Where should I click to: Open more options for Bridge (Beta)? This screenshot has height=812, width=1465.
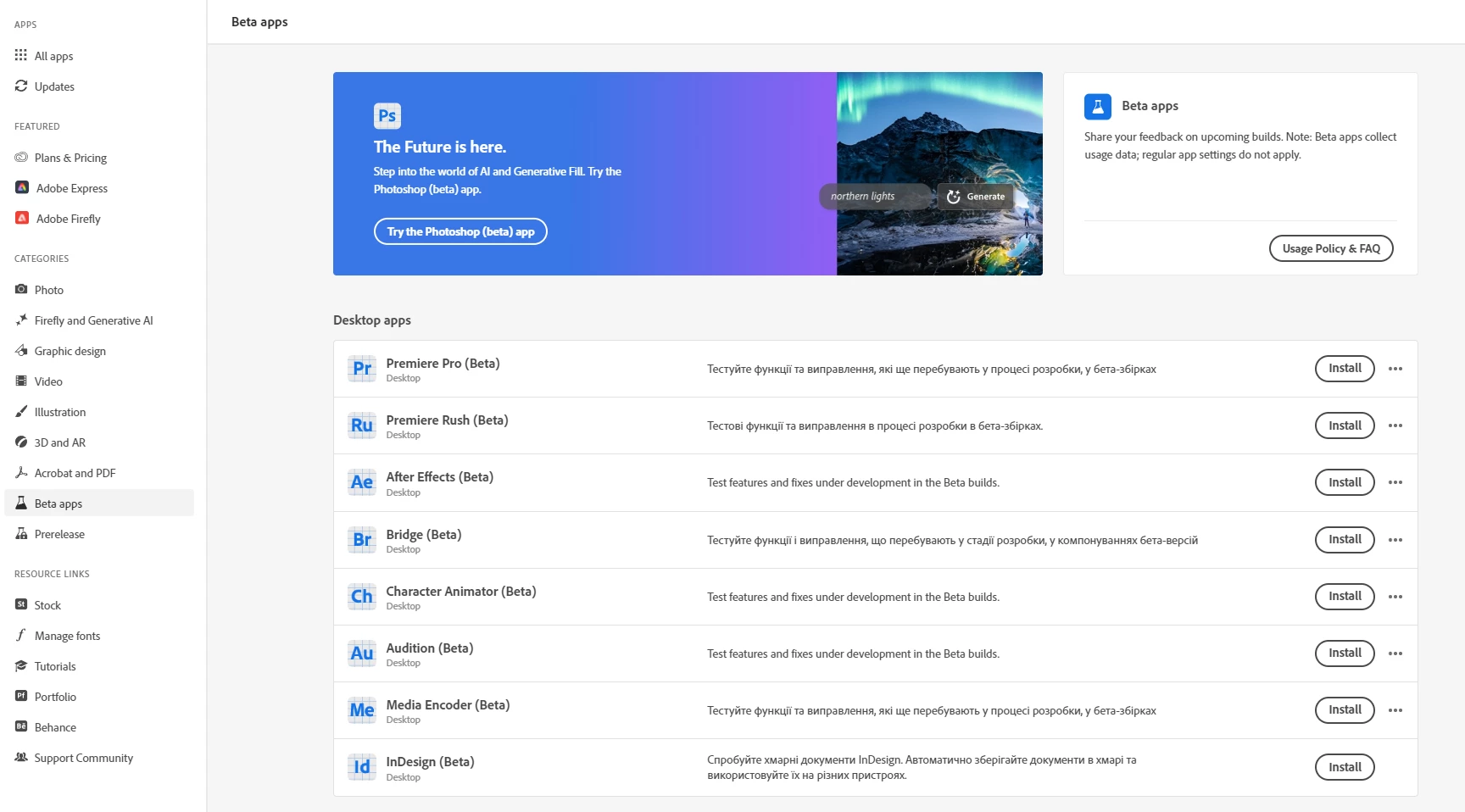(x=1395, y=540)
